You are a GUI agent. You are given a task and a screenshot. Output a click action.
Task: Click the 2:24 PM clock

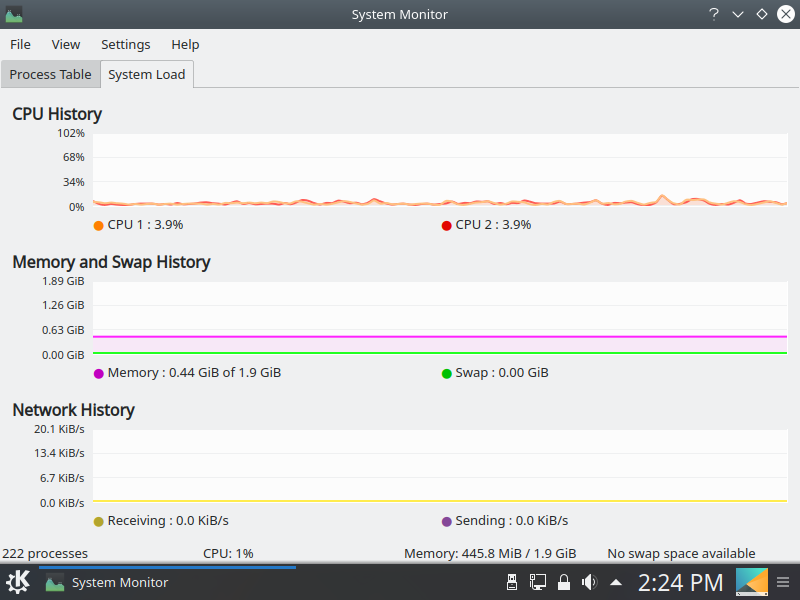coord(680,582)
